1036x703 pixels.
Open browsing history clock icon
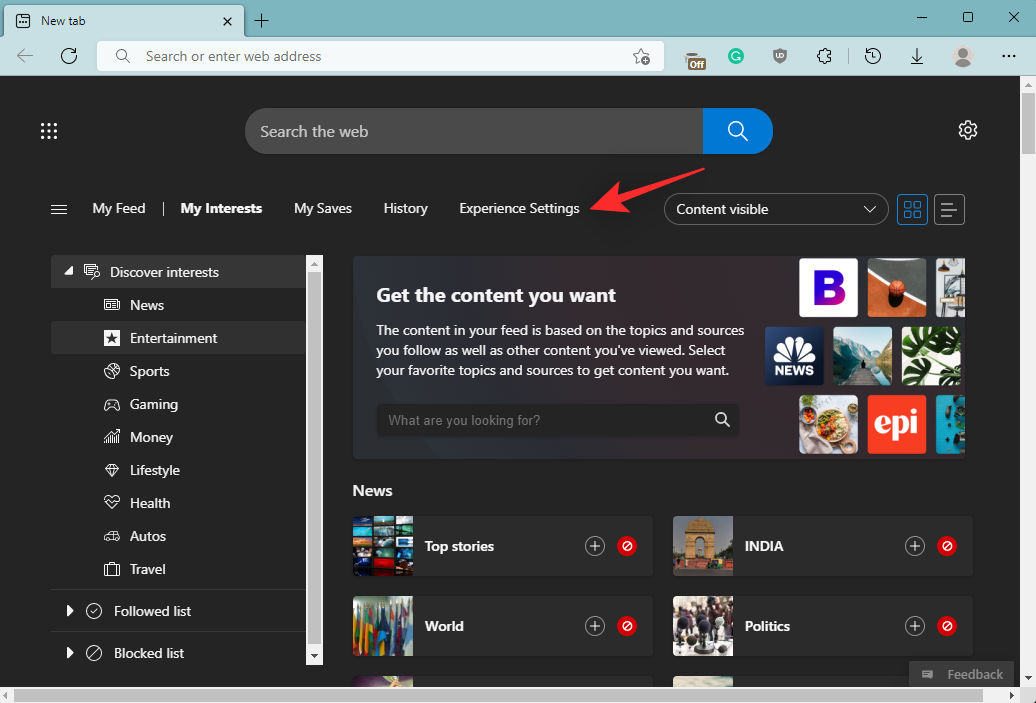[872, 56]
